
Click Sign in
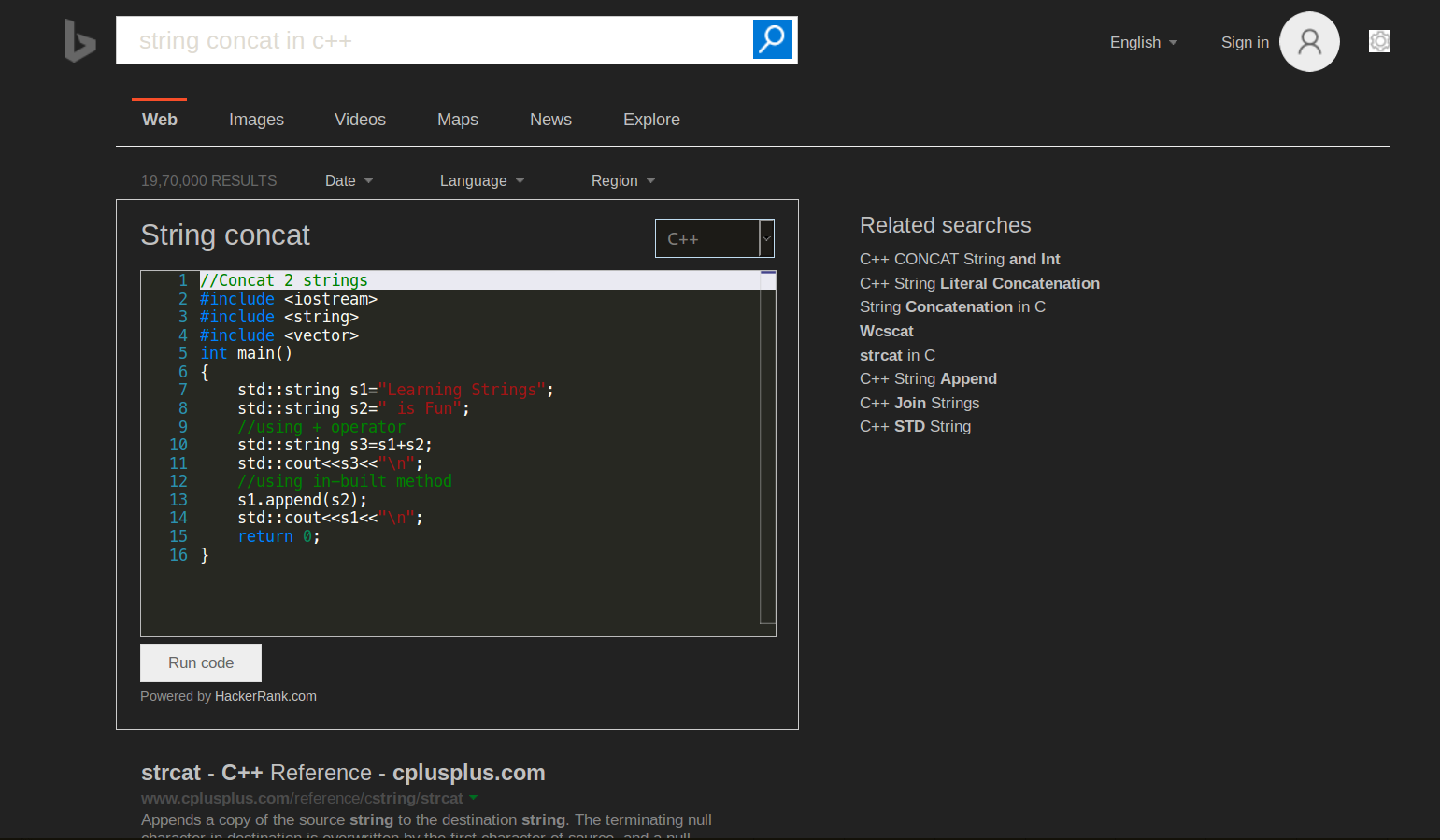(x=1244, y=42)
